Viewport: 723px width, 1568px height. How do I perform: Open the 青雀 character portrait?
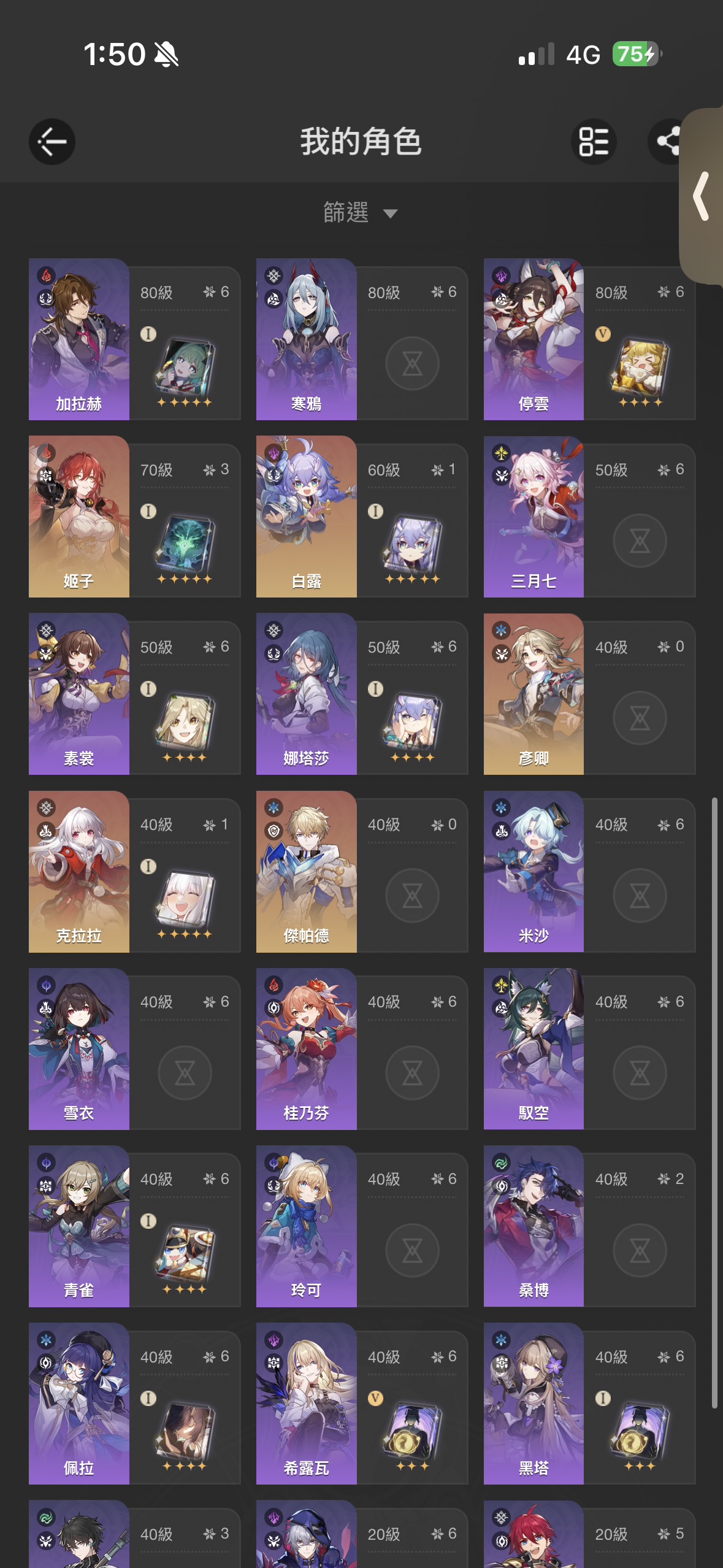pyautogui.click(x=79, y=1226)
